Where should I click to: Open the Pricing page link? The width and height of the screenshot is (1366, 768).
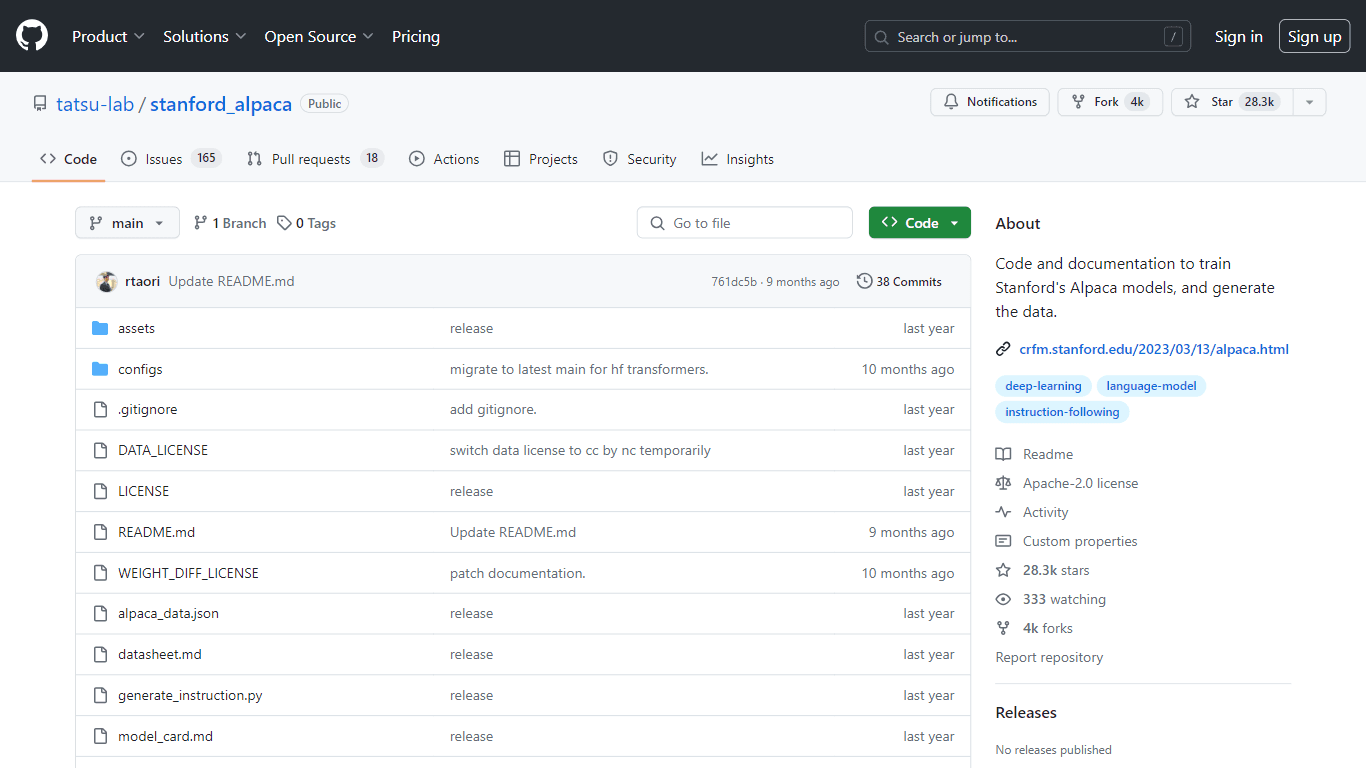(416, 36)
